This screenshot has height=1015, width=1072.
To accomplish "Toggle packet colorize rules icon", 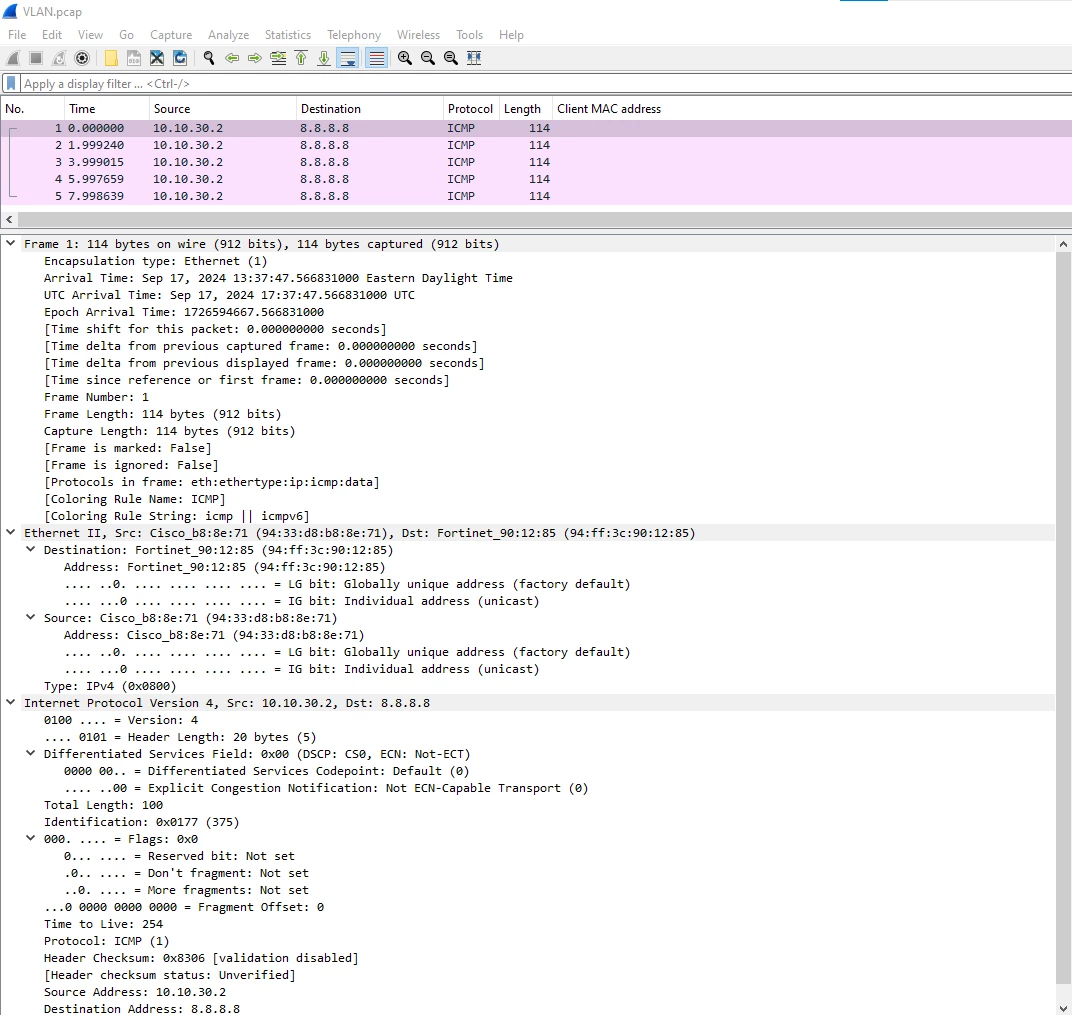I will click(377, 58).
